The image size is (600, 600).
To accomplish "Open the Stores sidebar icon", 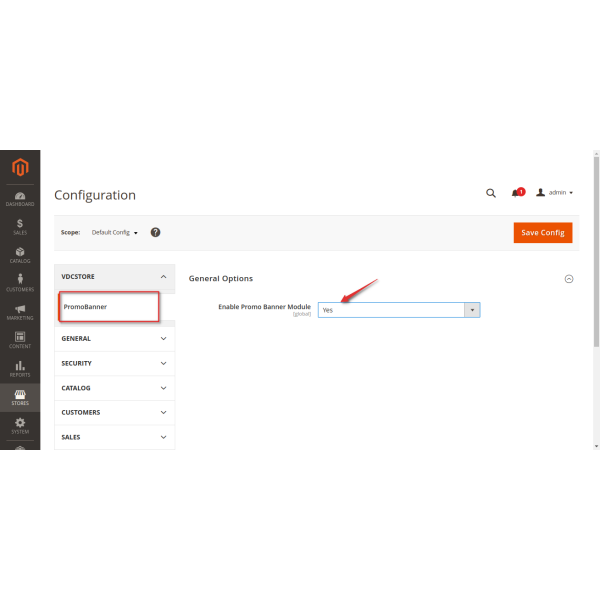I will click(x=20, y=397).
